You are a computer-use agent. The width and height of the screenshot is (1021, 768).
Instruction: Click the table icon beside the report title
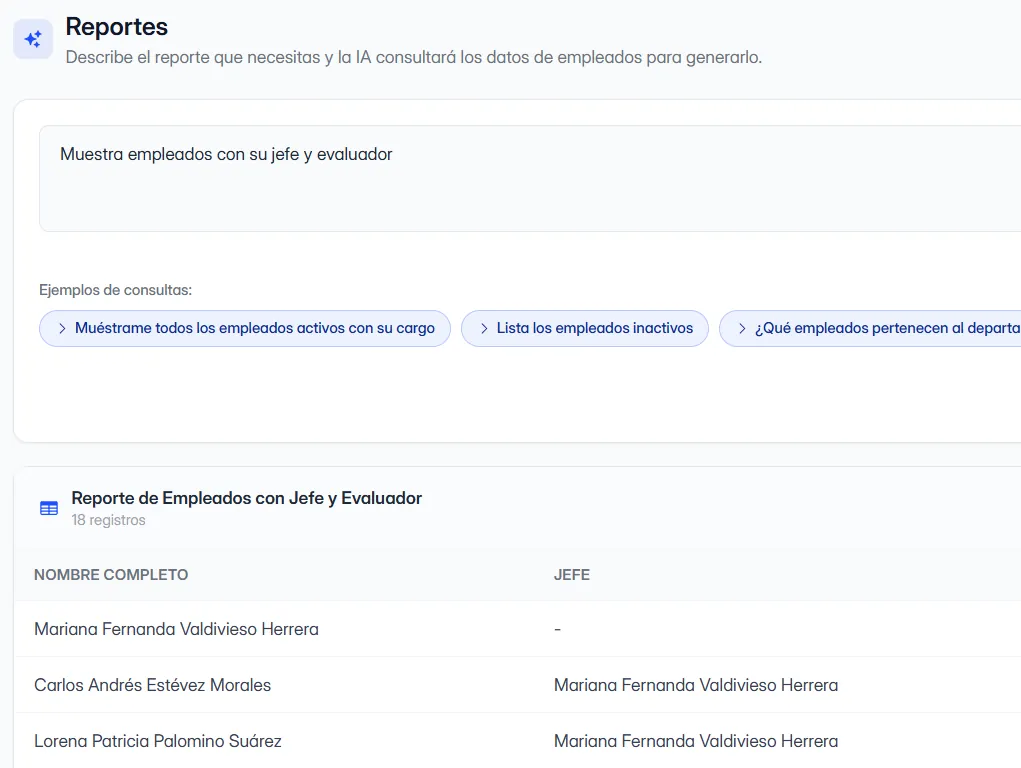coord(49,508)
